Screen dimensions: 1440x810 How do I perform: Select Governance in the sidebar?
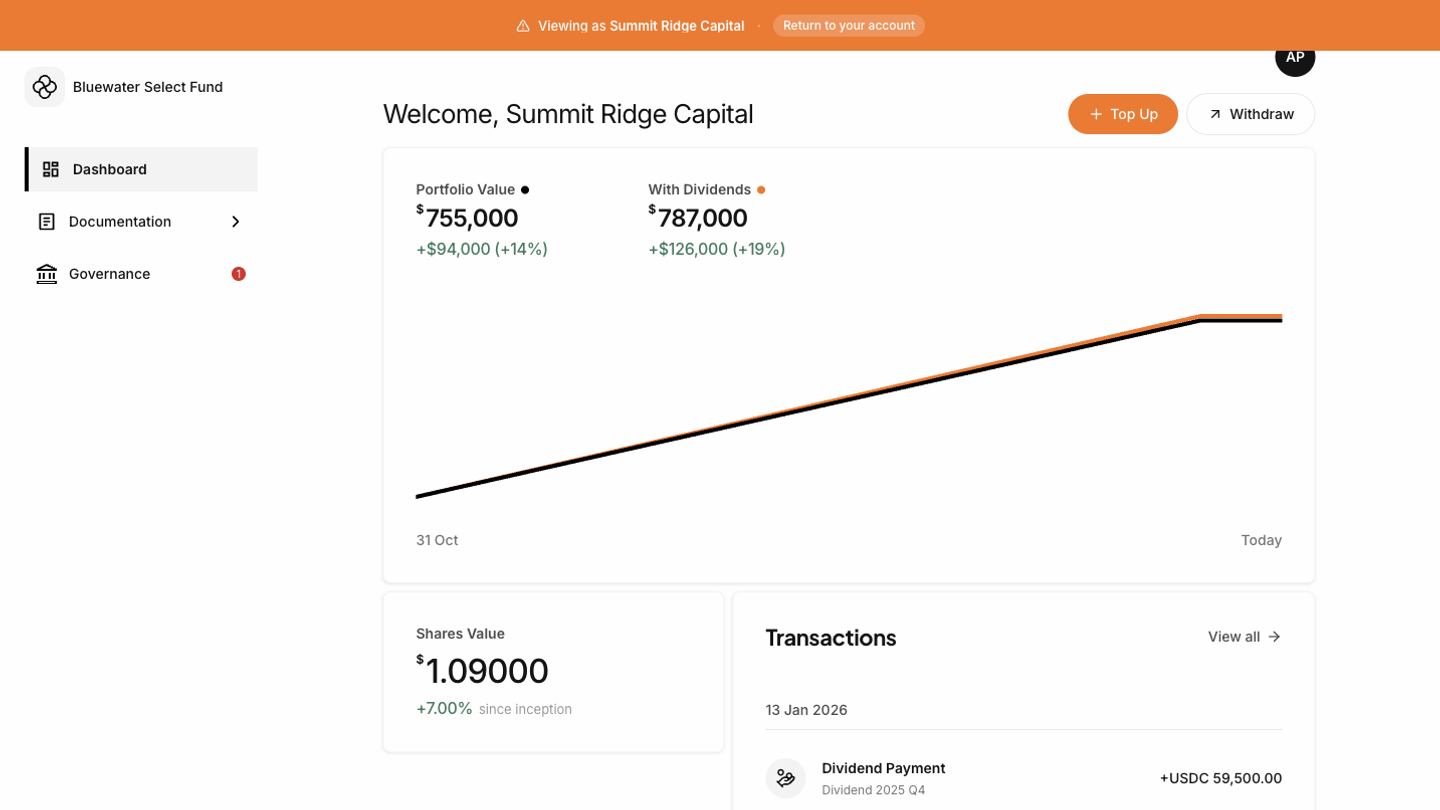[x=110, y=274]
